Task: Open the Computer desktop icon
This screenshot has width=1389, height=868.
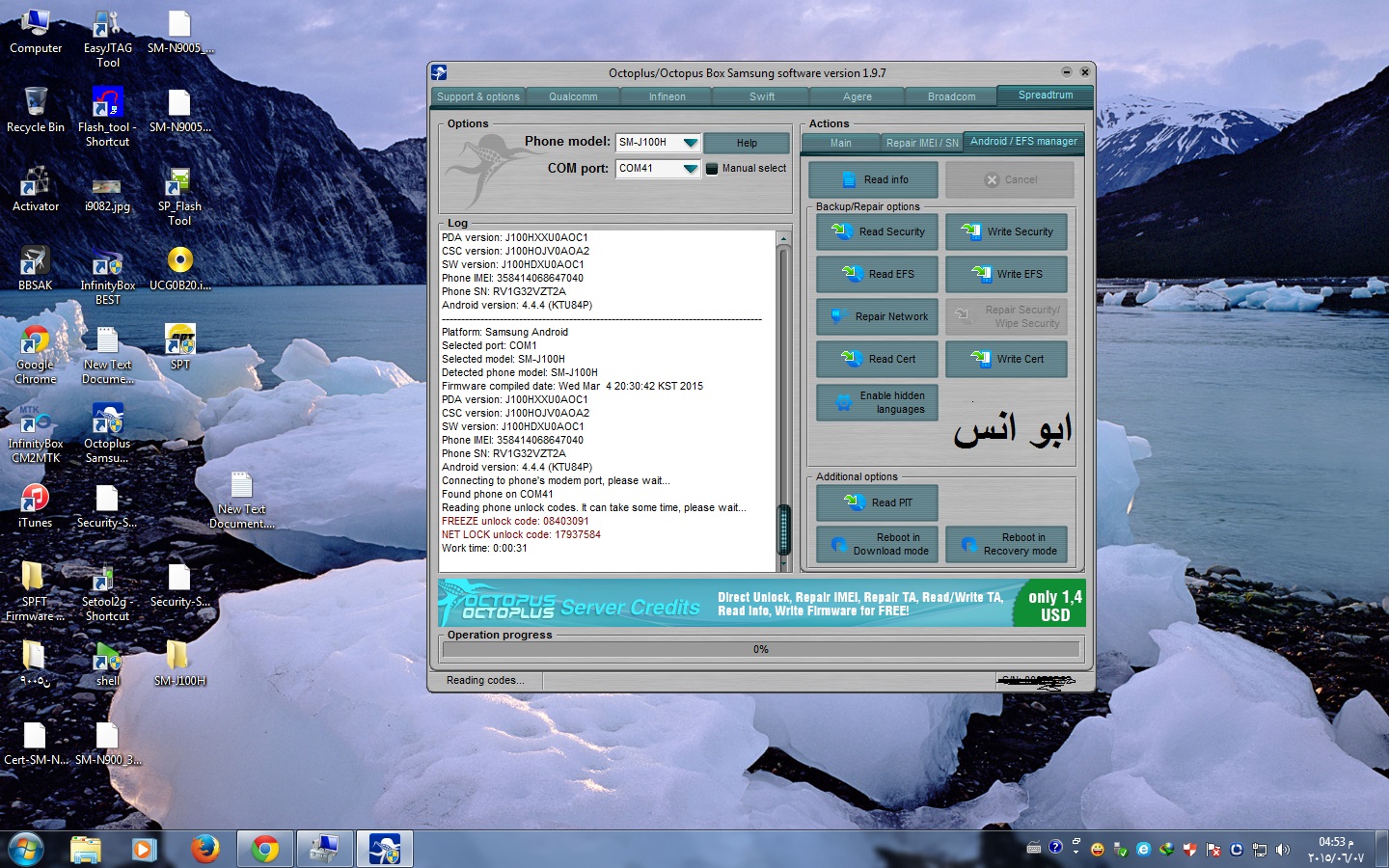Action: tap(36, 32)
